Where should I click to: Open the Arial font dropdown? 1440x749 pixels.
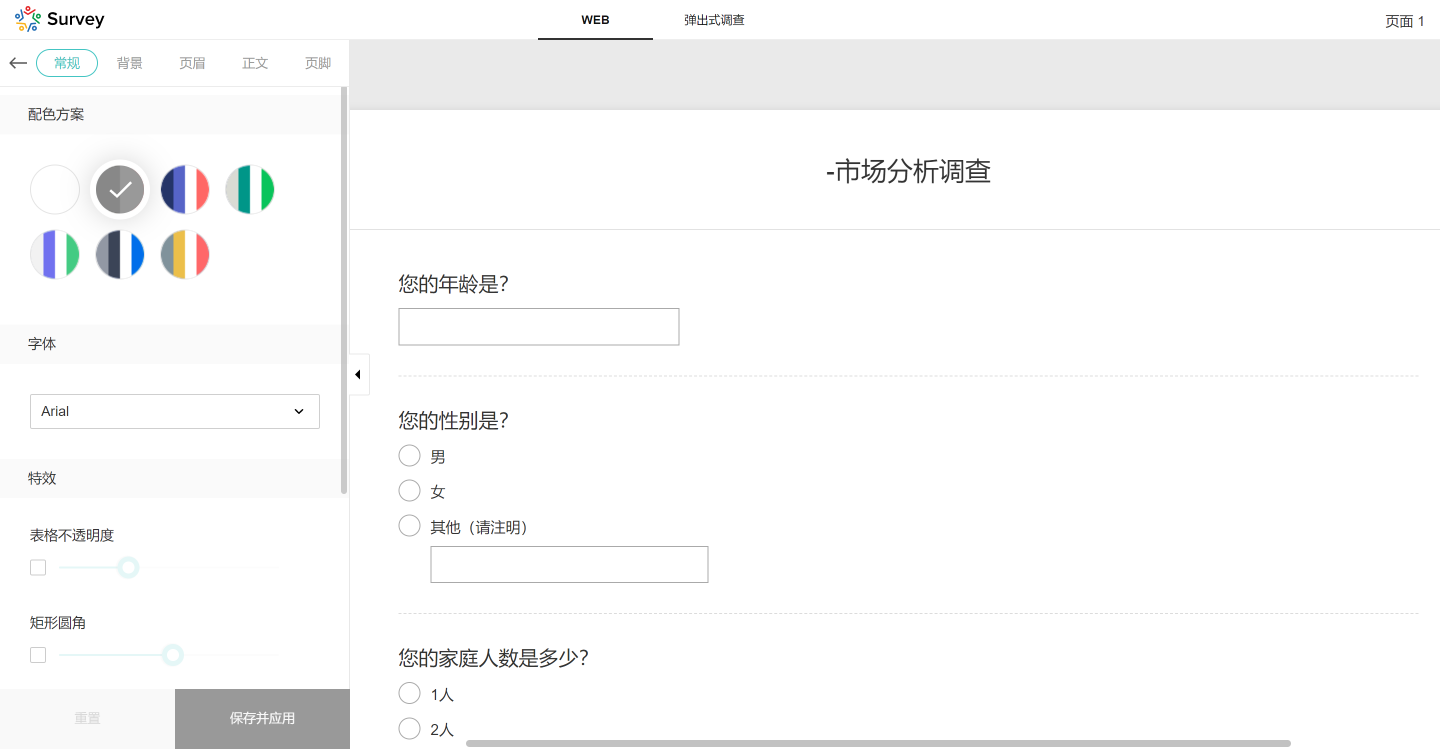(175, 412)
